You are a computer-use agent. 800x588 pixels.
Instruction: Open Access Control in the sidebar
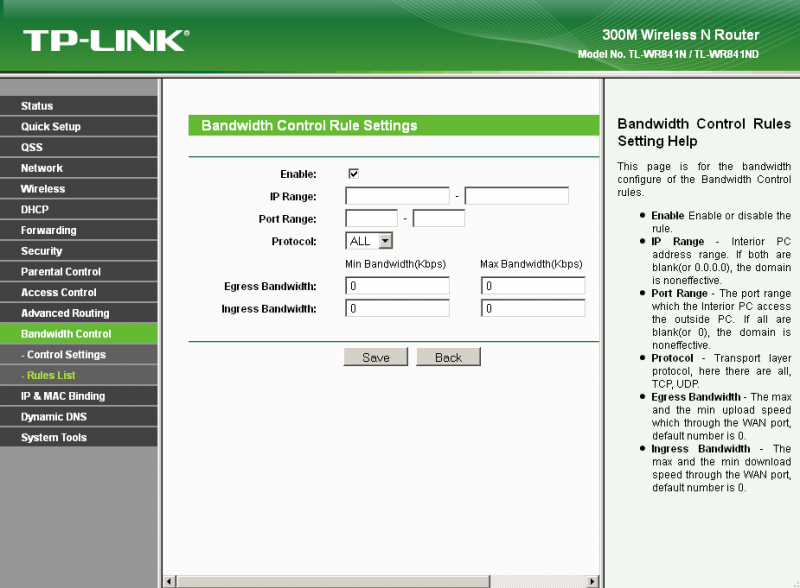pyautogui.click(x=79, y=292)
